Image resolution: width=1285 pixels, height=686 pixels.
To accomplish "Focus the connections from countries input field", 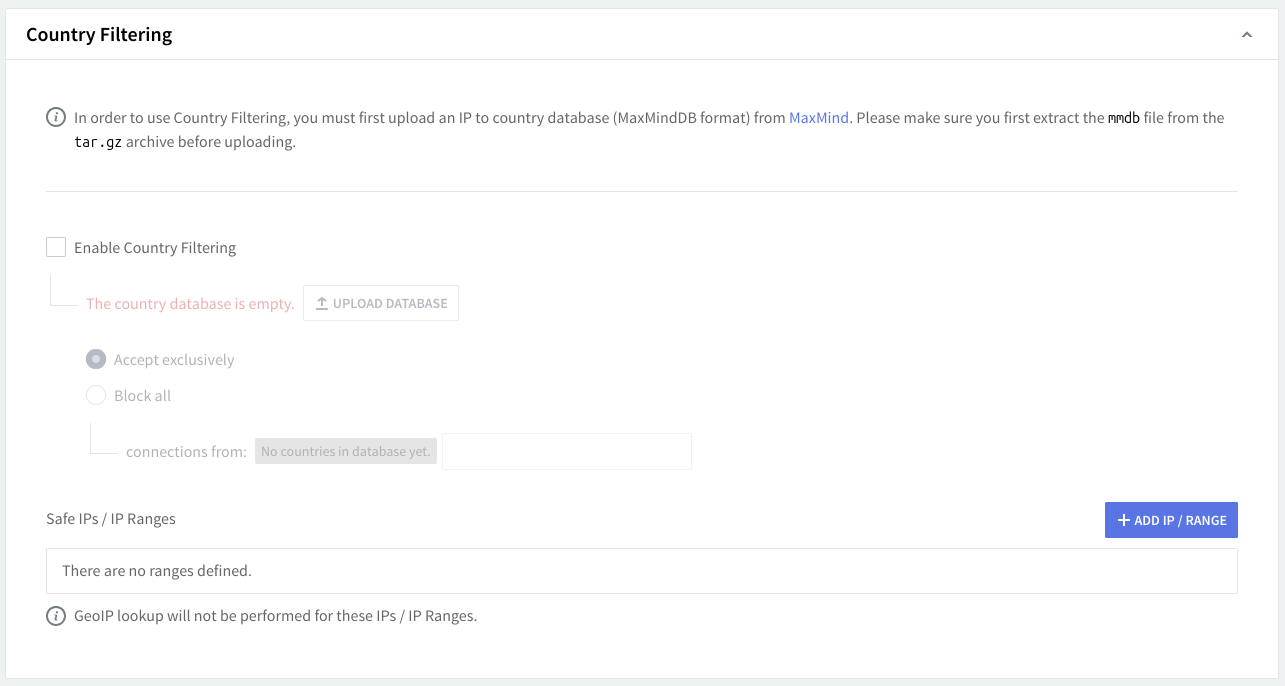I will (x=566, y=452).
